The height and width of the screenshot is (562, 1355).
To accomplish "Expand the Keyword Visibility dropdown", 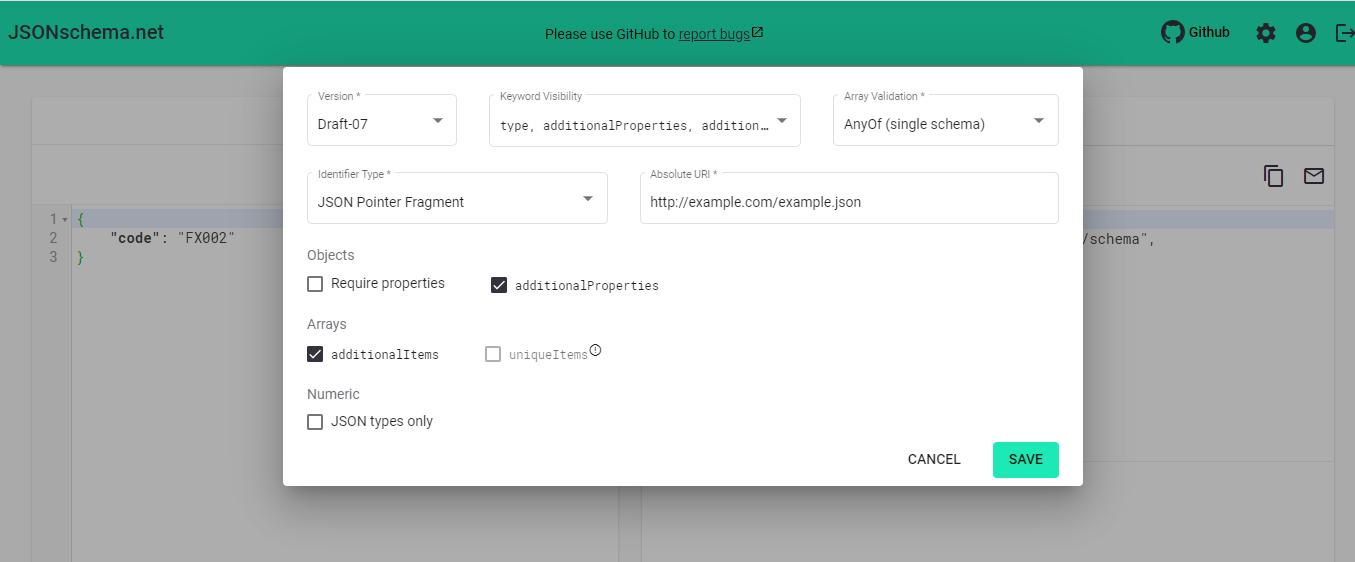I will [x=645, y=120].
